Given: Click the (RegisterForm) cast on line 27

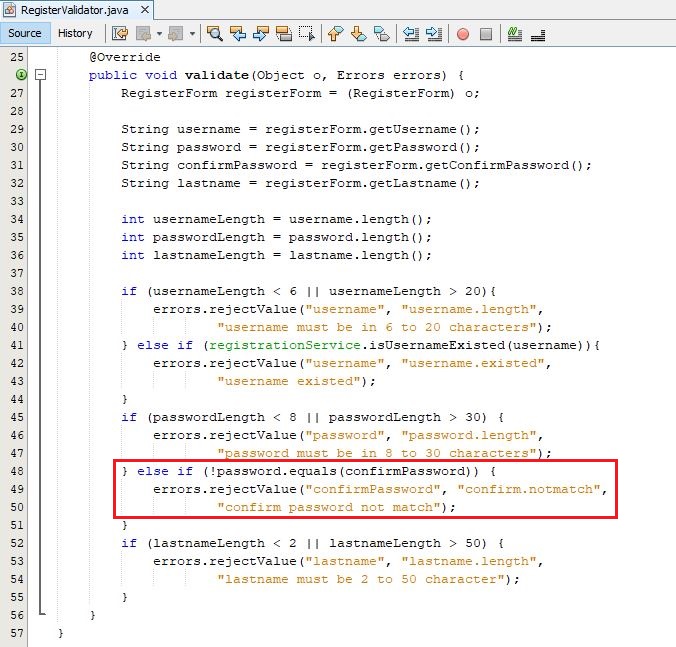Looking at the screenshot, I should [401, 93].
